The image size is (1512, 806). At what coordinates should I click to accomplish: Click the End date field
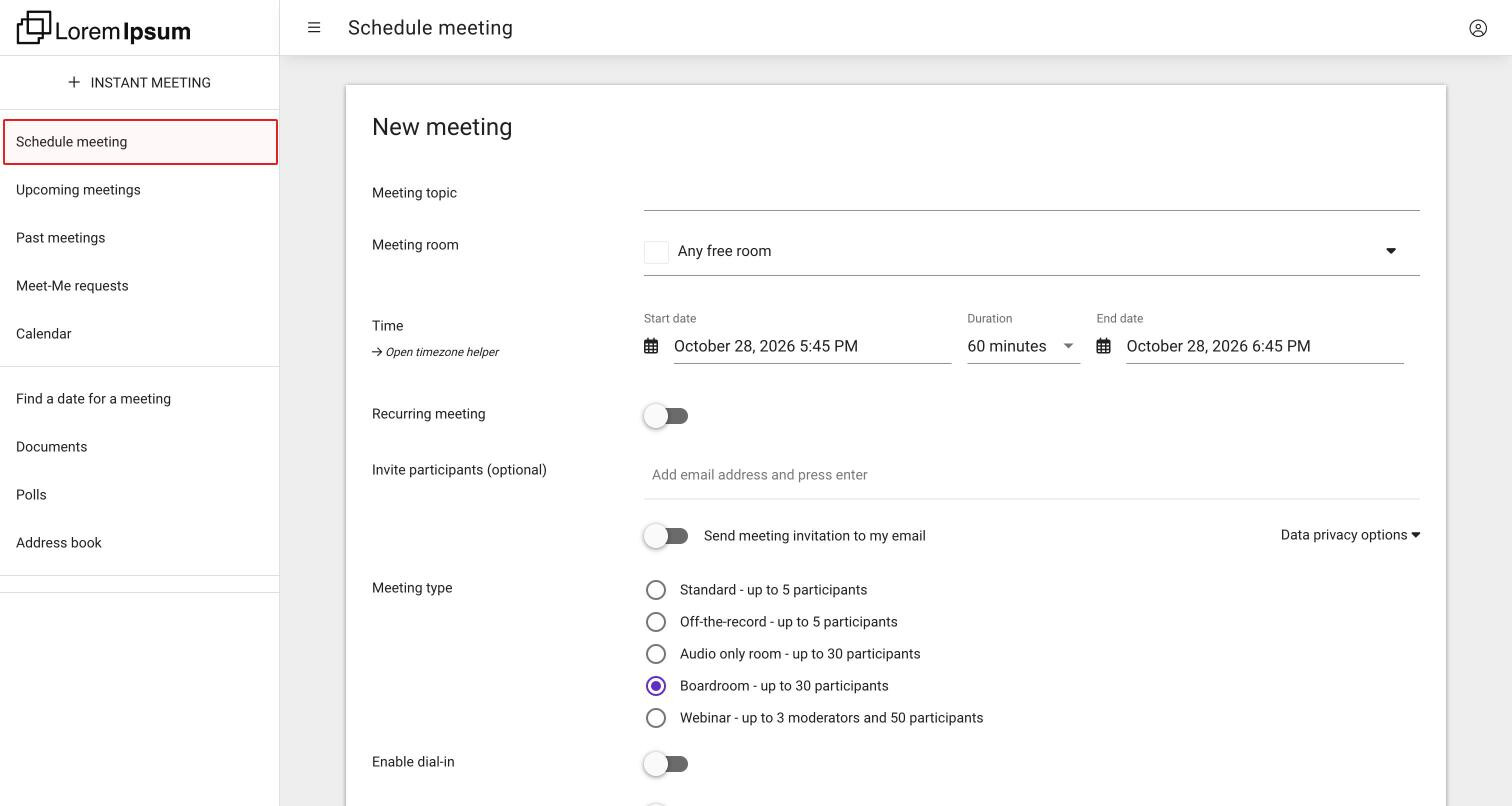pos(1265,346)
